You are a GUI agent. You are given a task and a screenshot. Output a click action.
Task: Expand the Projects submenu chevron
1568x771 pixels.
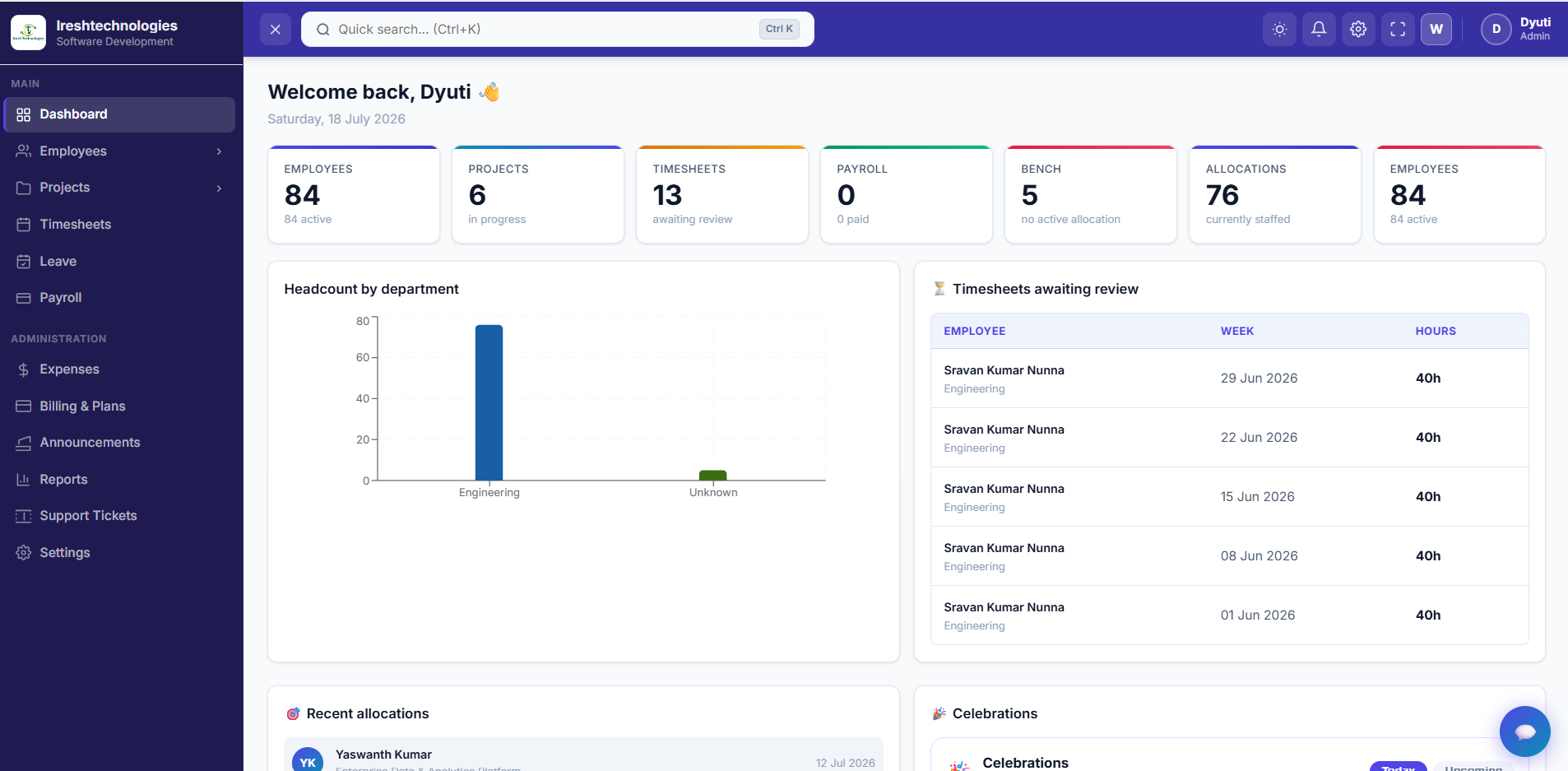tap(219, 188)
